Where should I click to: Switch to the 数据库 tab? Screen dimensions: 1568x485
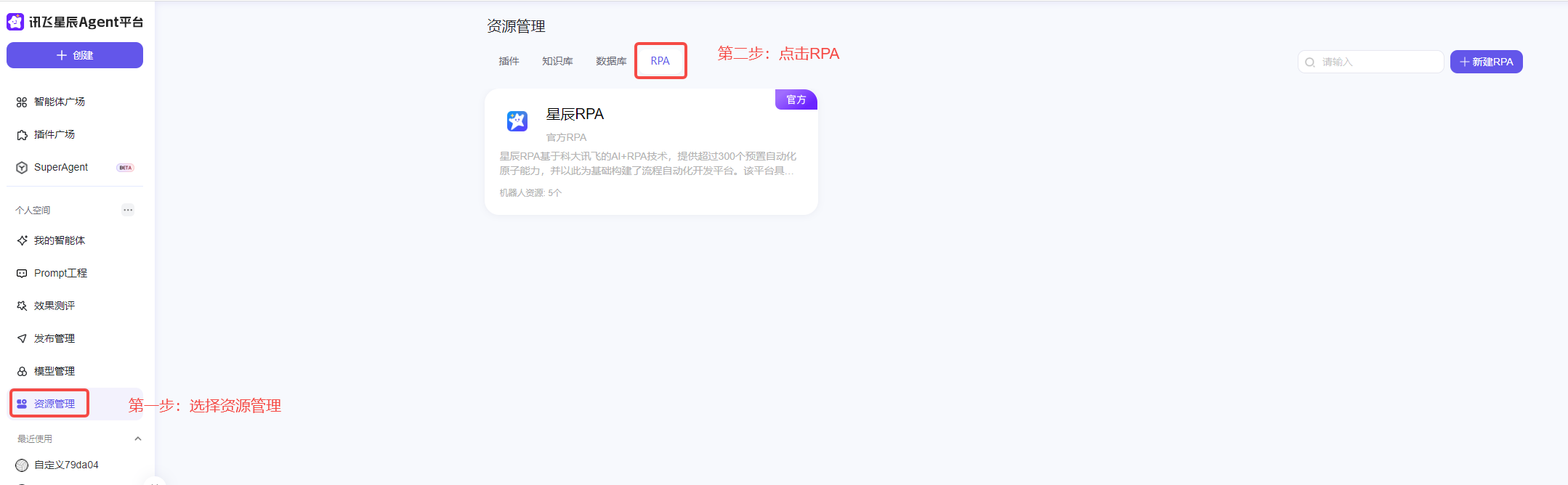click(x=611, y=61)
